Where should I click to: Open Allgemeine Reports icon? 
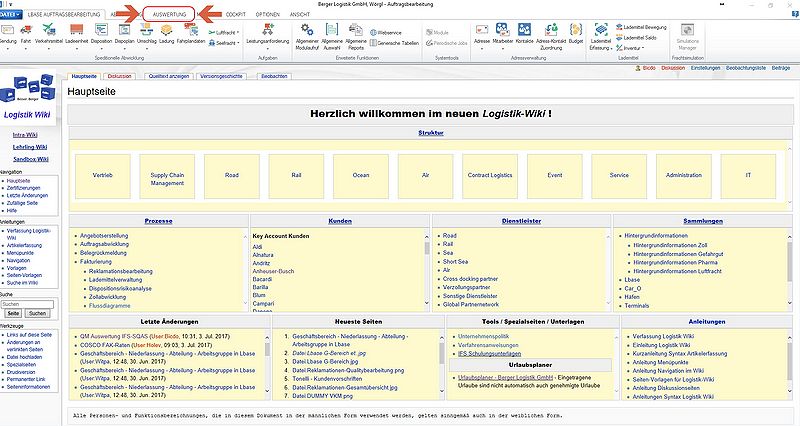click(356, 30)
